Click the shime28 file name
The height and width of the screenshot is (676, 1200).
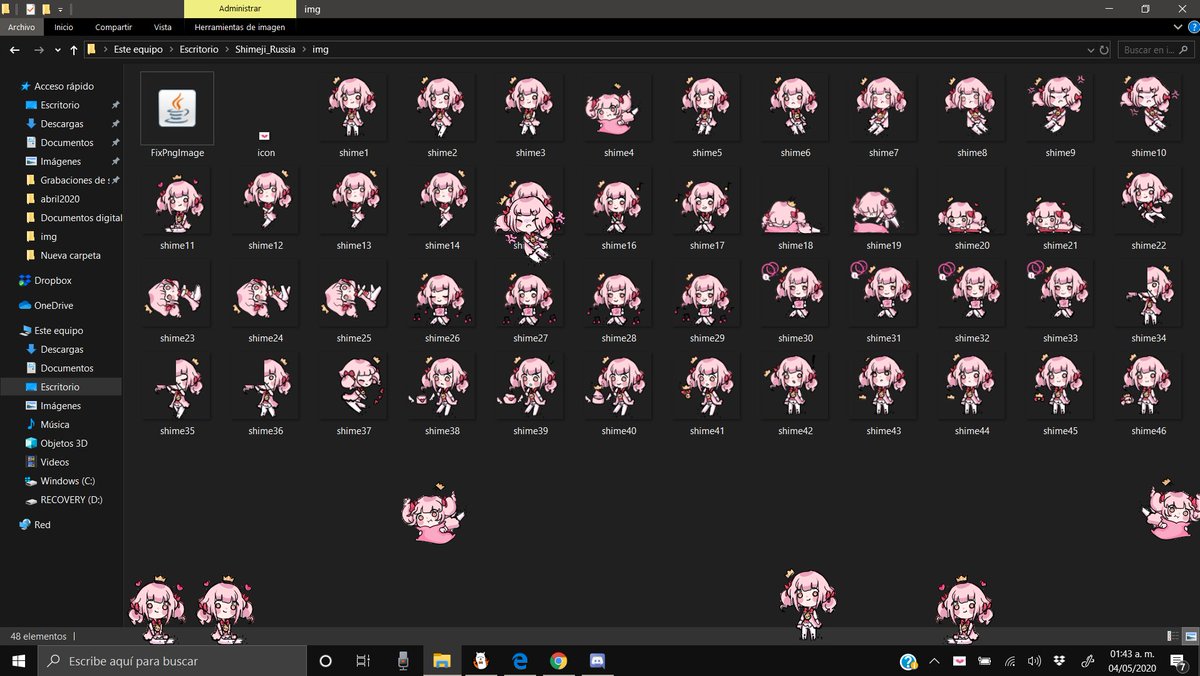[x=618, y=338]
